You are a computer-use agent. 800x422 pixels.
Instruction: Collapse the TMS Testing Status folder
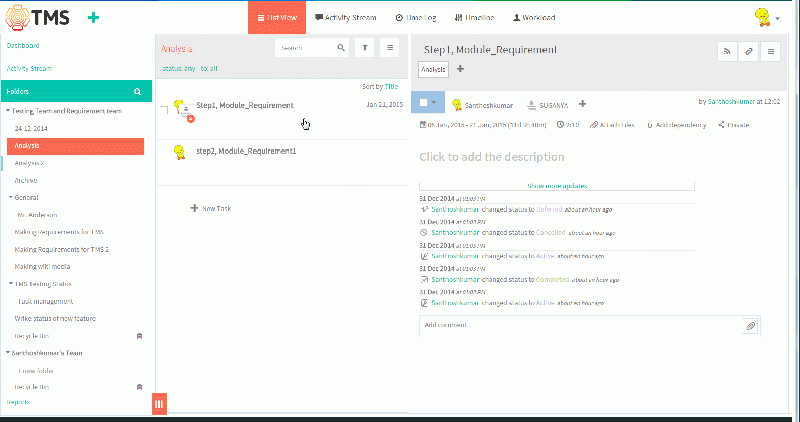[11, 284]
